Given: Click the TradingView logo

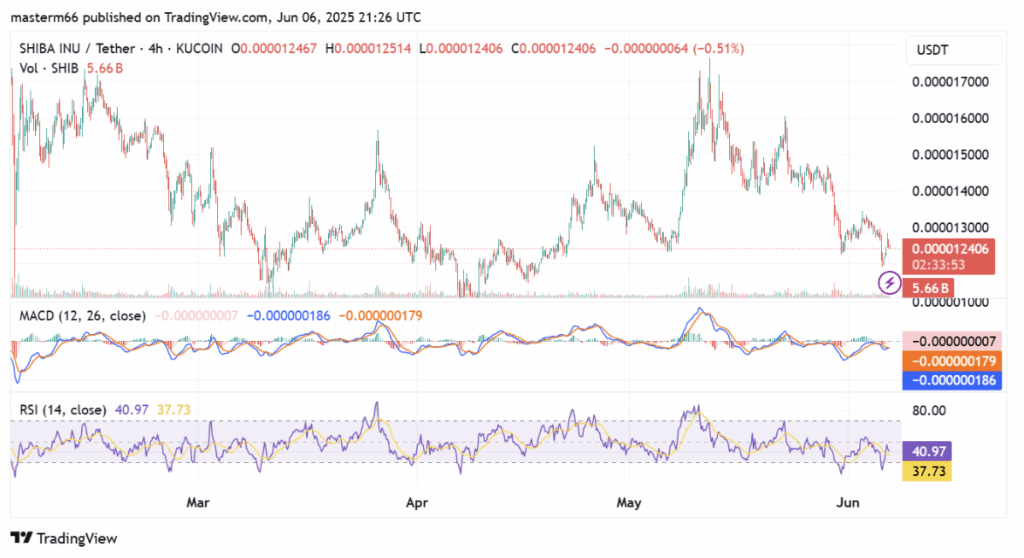Looking at the screenshot, I should [64, 538].
